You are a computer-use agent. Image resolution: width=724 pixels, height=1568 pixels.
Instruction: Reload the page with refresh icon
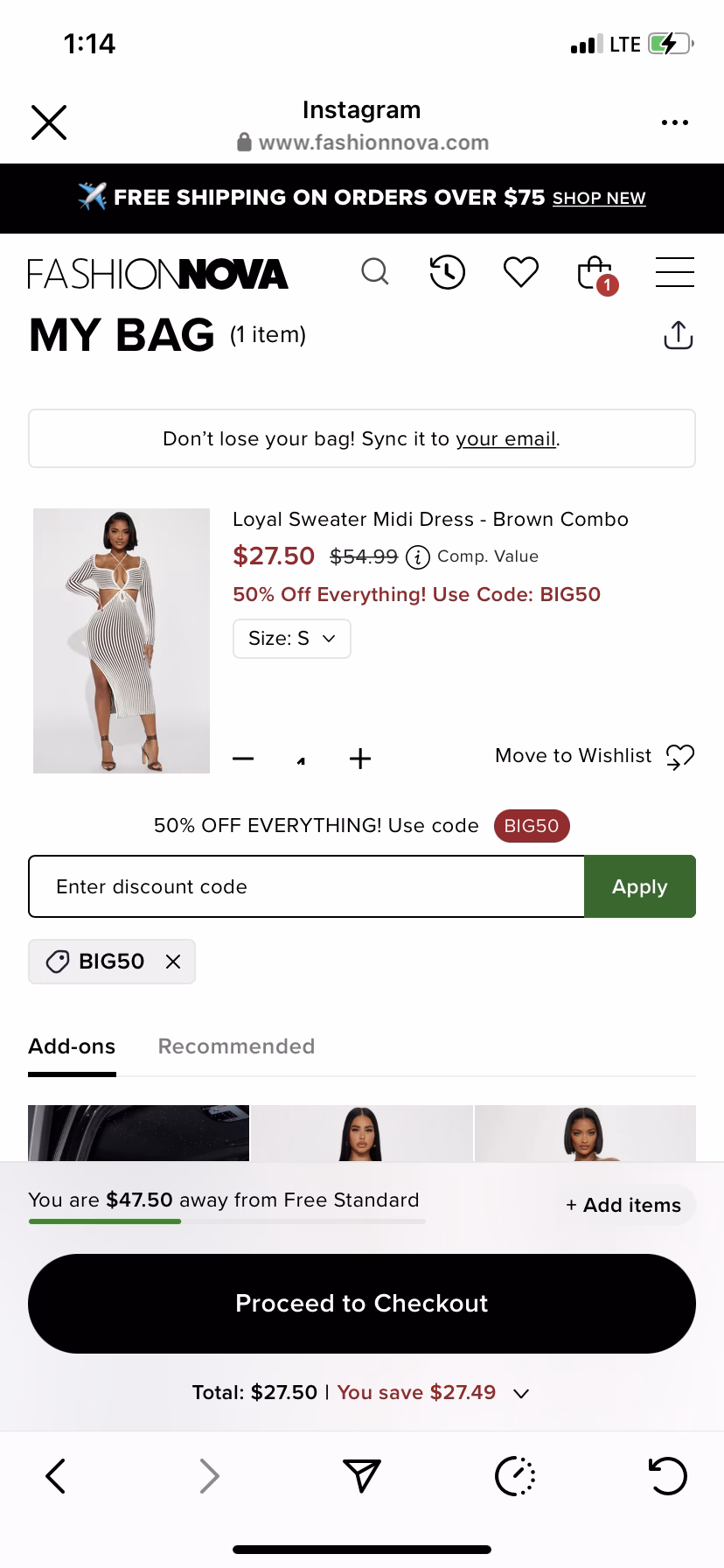(668, 1475)
